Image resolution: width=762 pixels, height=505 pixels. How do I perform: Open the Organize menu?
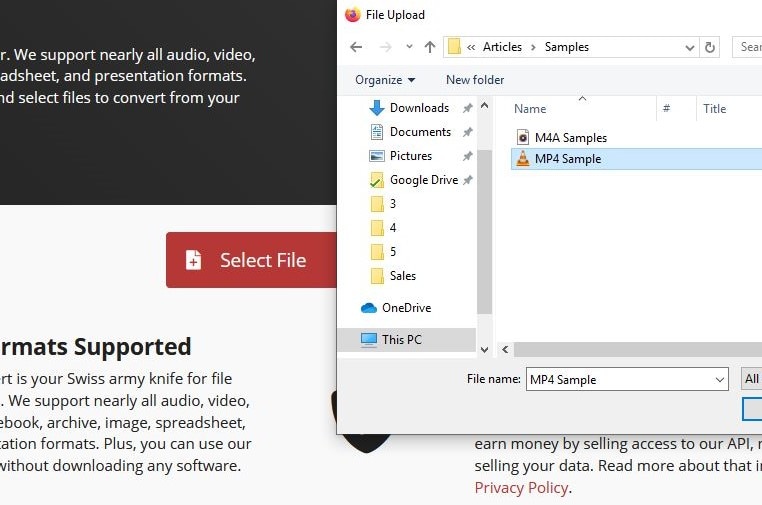tap(385, 80)
